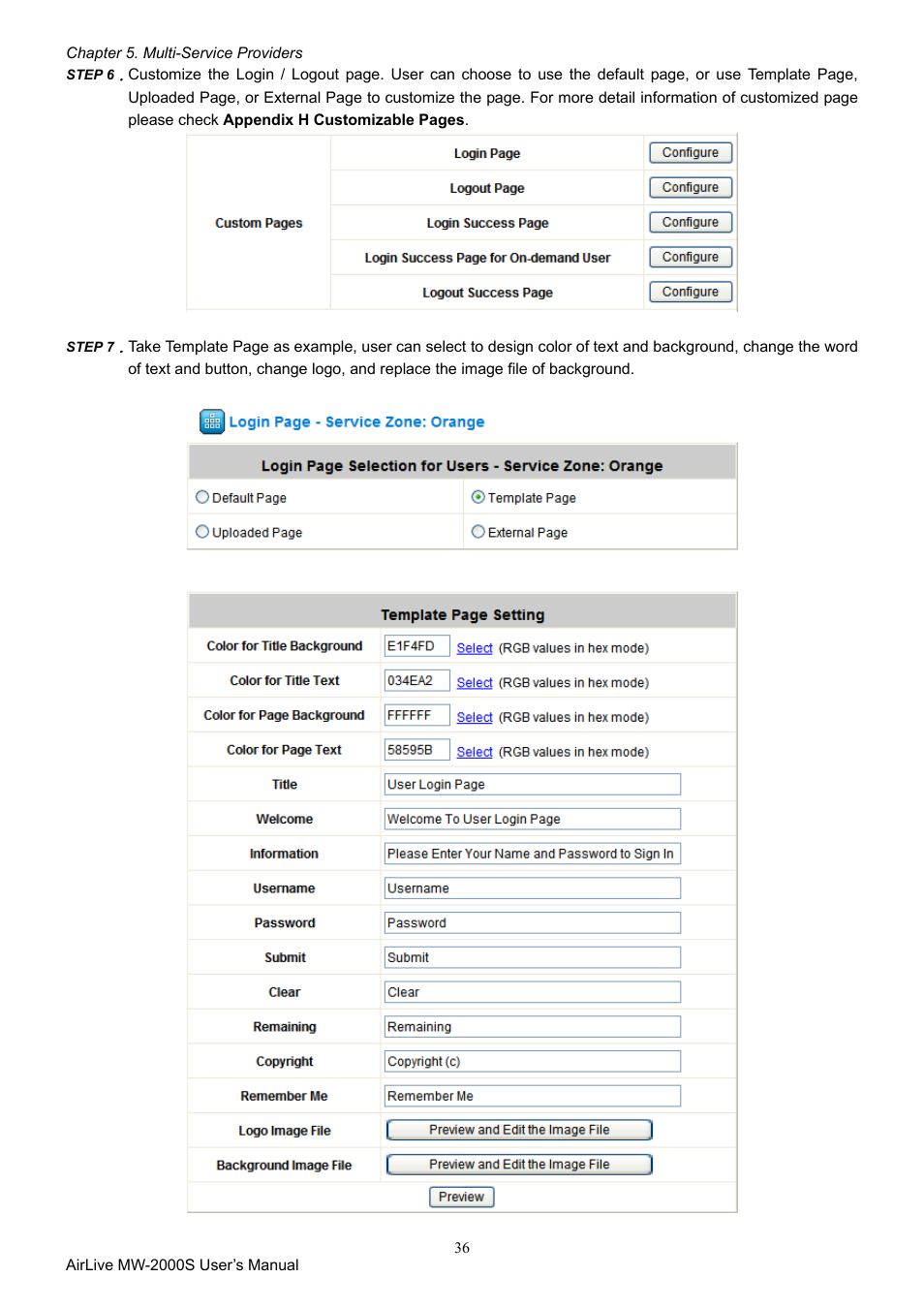The width and height of the screenshot is (924, 1308).
Task: Click the Custom Pages table label
Action: [x=259, y=223]
